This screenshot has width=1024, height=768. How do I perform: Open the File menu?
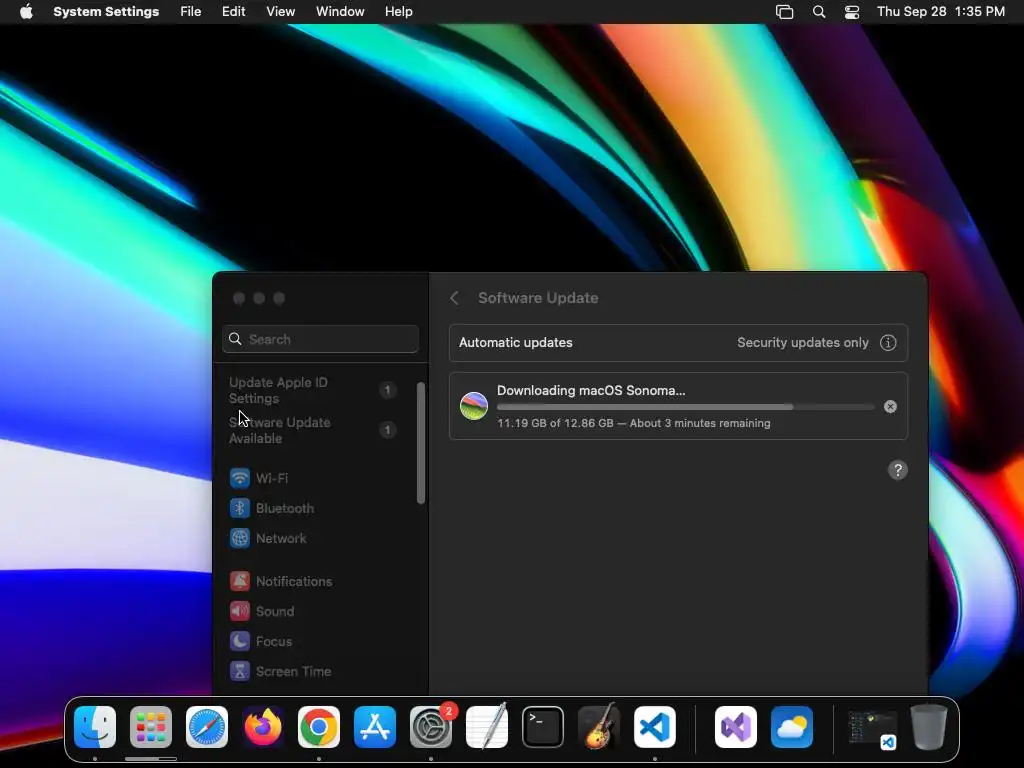click(191, 12)
